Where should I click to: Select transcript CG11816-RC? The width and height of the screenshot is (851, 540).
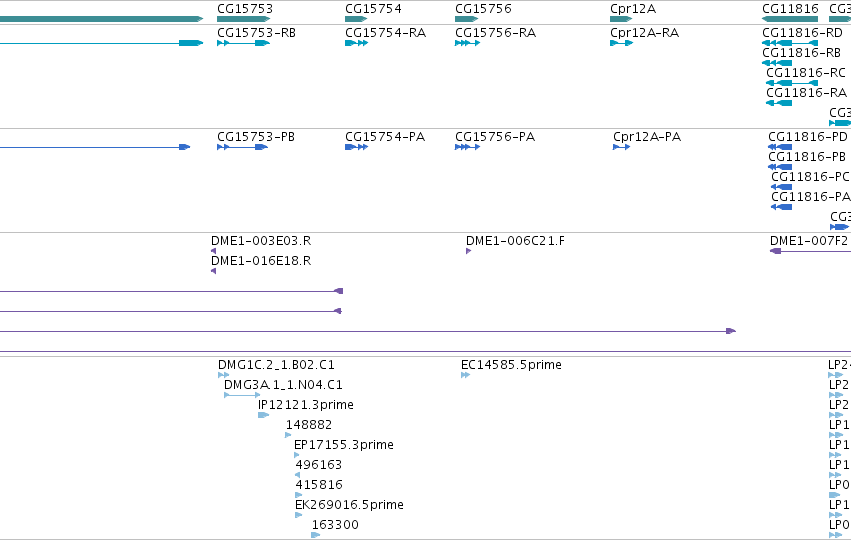click(792, 83)
